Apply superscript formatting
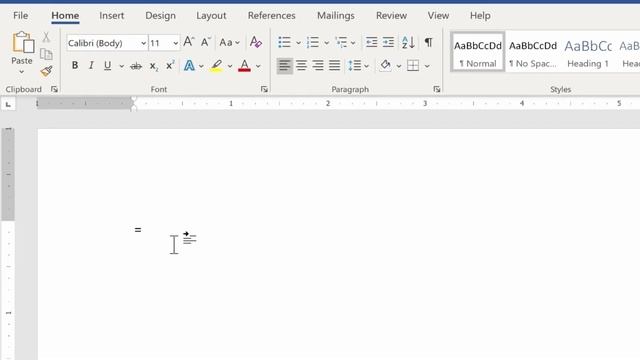640x360 pixels. tap(170, 66)
